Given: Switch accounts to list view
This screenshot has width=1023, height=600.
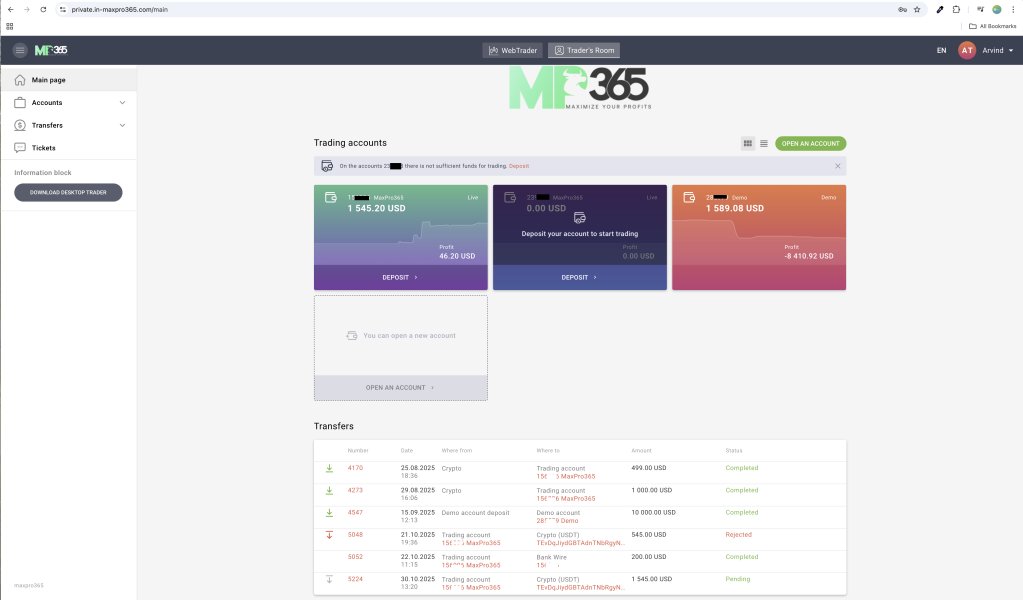Looking at the screenshot, I should pos(764,143).
